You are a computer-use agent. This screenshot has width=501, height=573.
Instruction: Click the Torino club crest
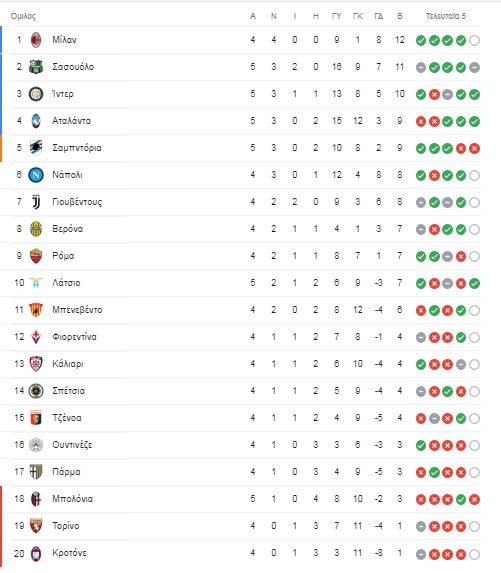[x=36, y=526]
